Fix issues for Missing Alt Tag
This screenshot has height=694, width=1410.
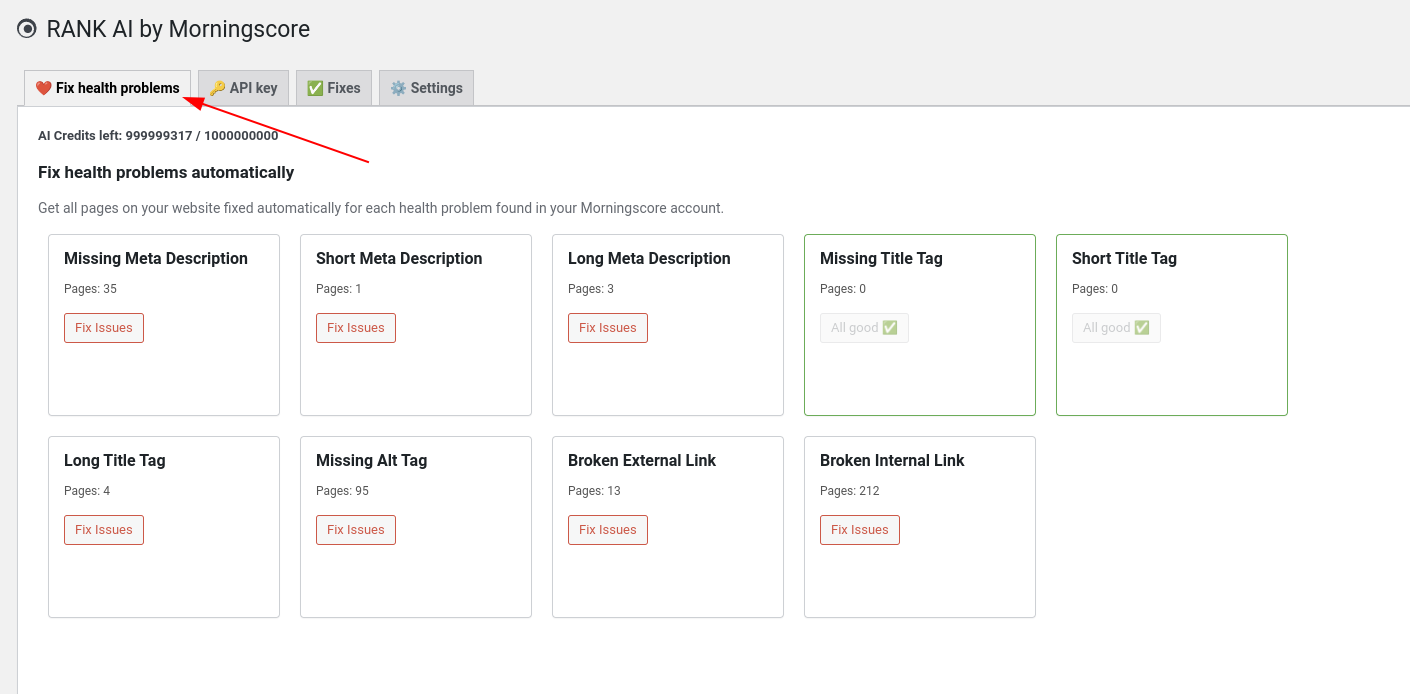coord(356,530)
